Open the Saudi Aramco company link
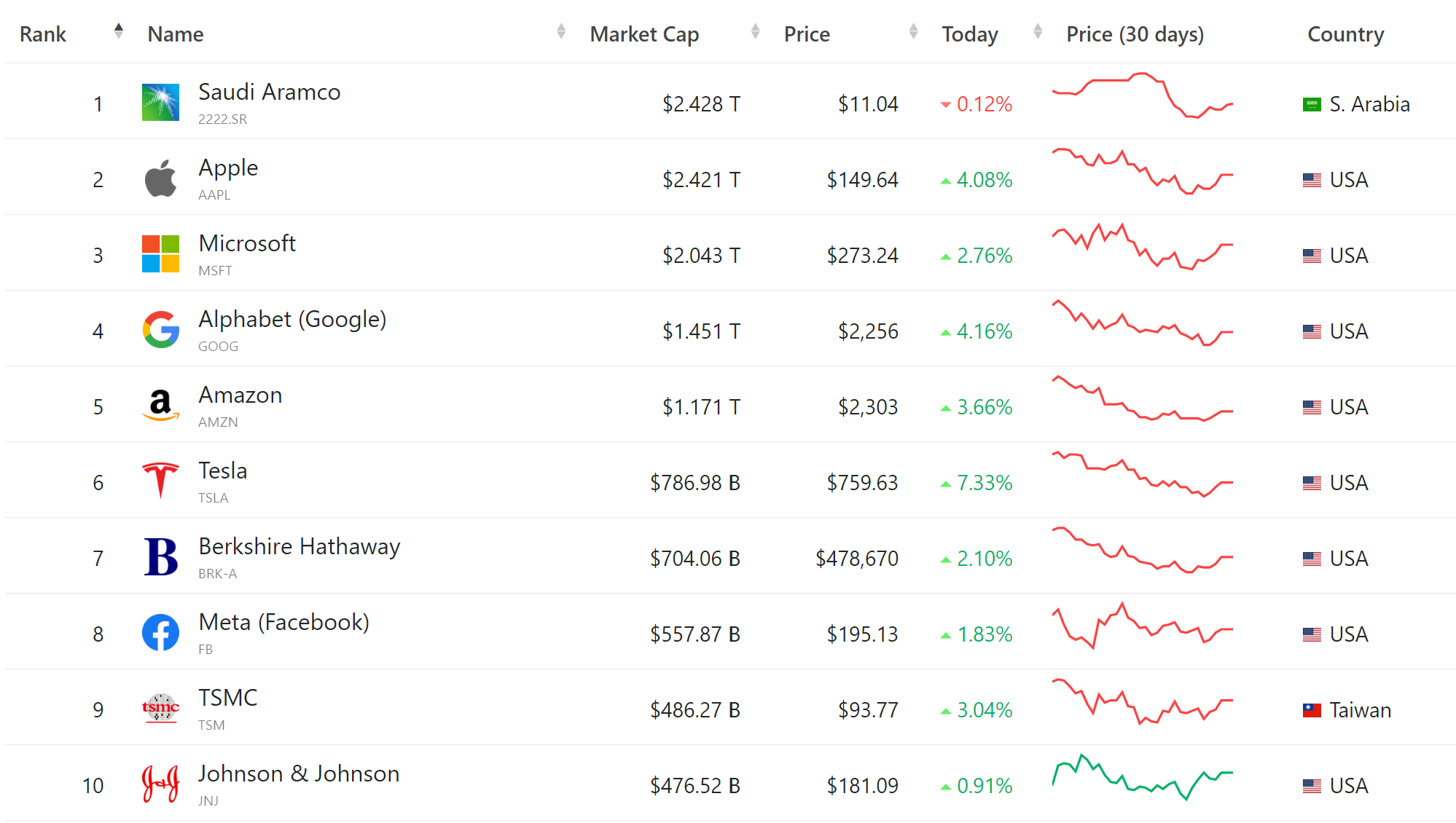 (x=269, y=92)
